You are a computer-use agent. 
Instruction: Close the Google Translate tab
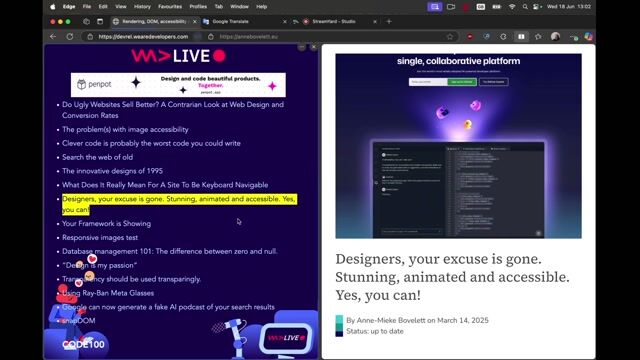[x=284, y=22]
